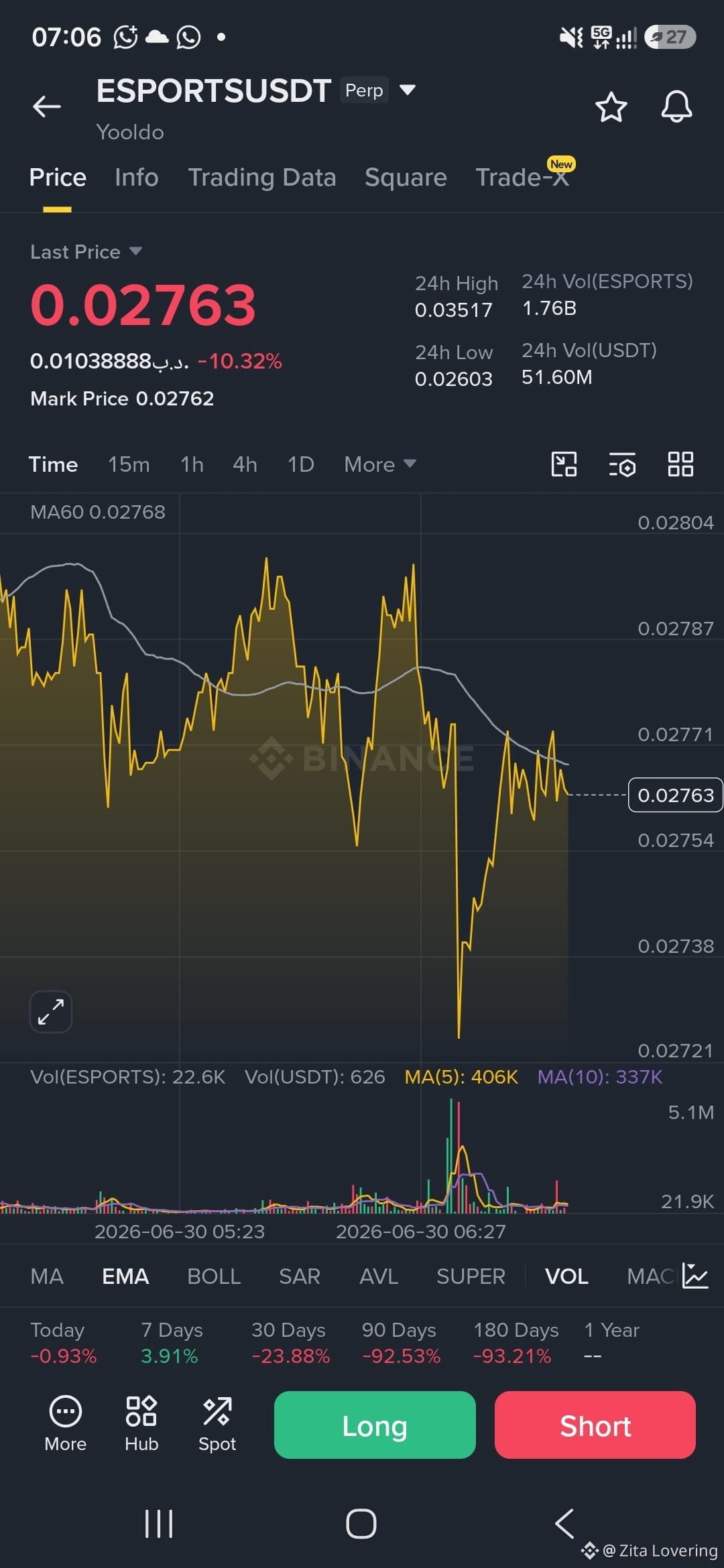Toggle the VOL sub-indicator
Screen dimensions: 724x1568
coord(566,1277)
